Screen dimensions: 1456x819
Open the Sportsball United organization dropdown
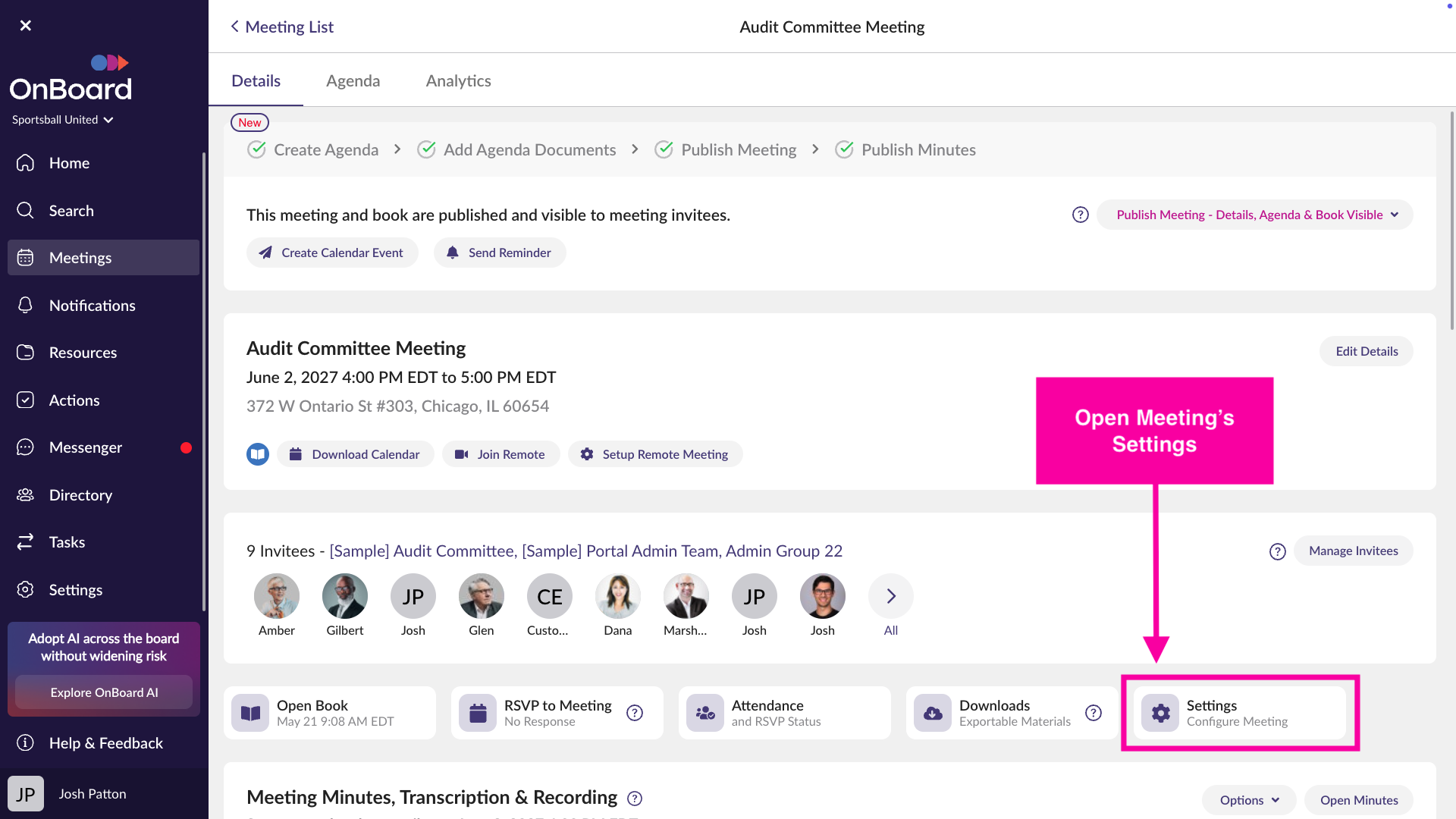click(63, 120)
